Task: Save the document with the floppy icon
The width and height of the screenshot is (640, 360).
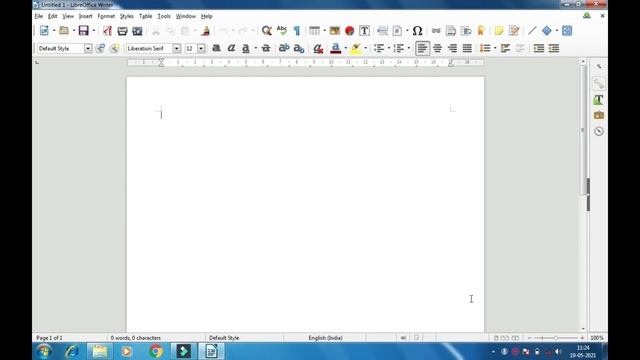Action: pos(84,31)
